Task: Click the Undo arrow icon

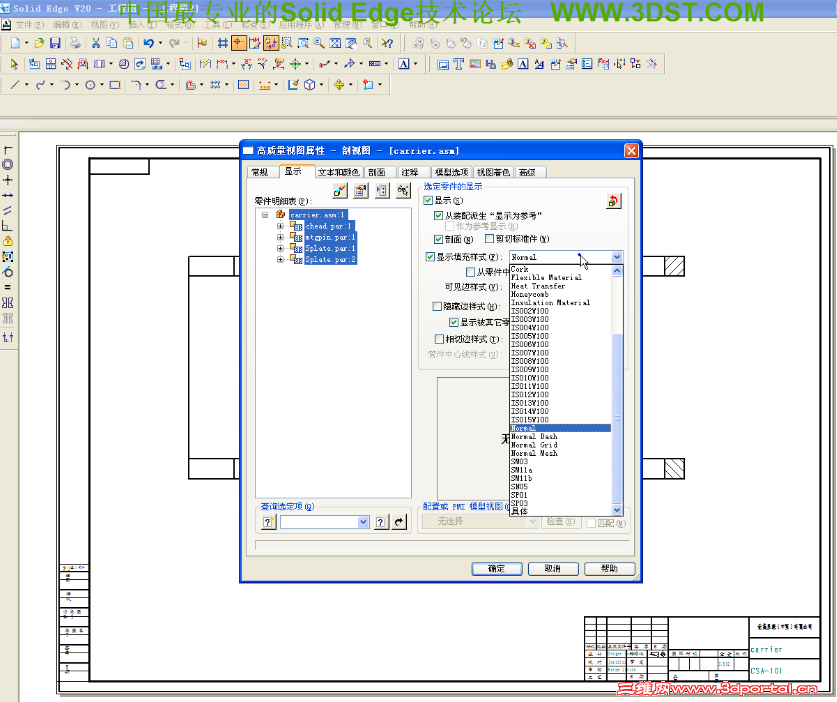Action: [x=148, y=43]
